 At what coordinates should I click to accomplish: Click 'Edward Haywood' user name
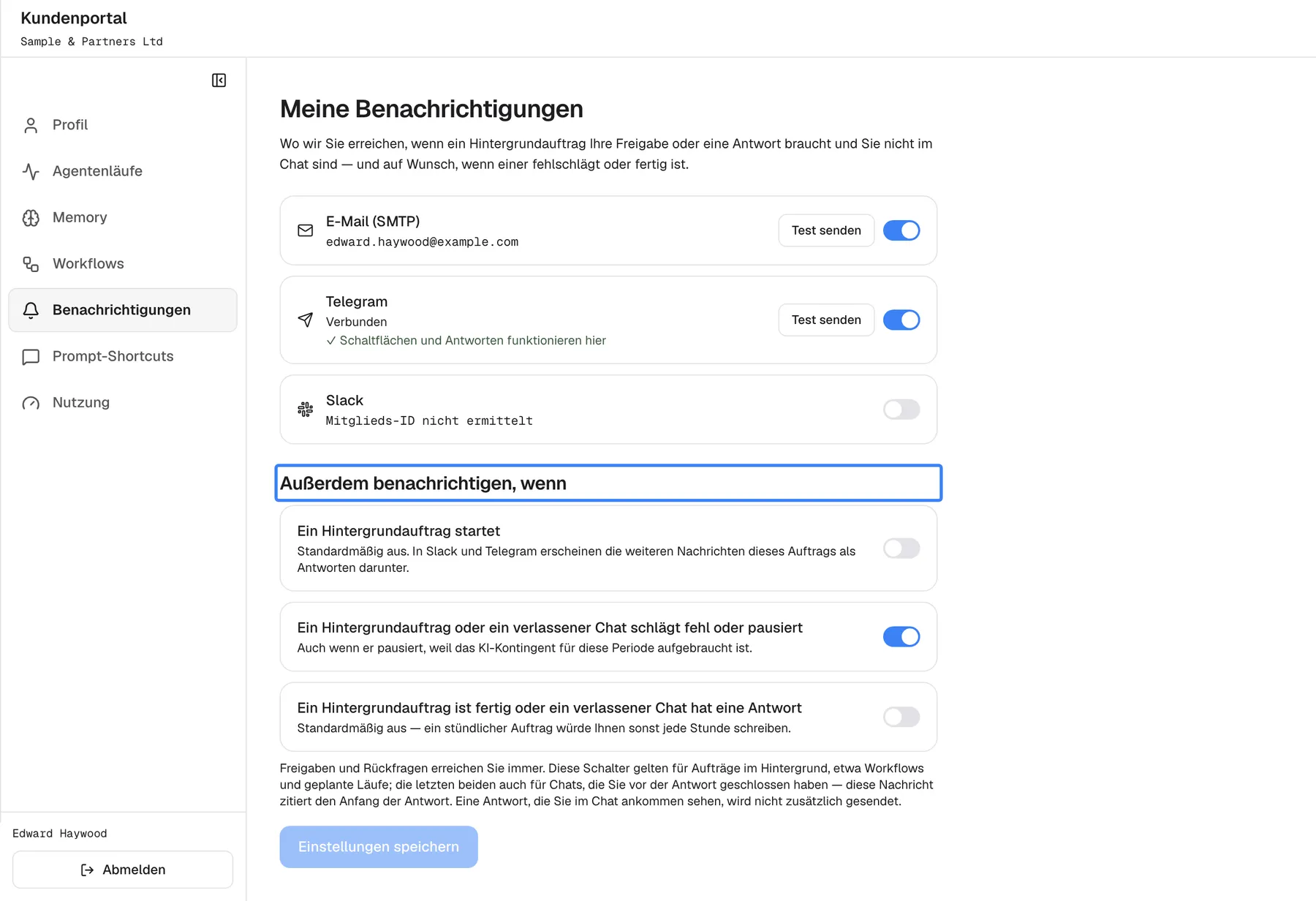60,834
